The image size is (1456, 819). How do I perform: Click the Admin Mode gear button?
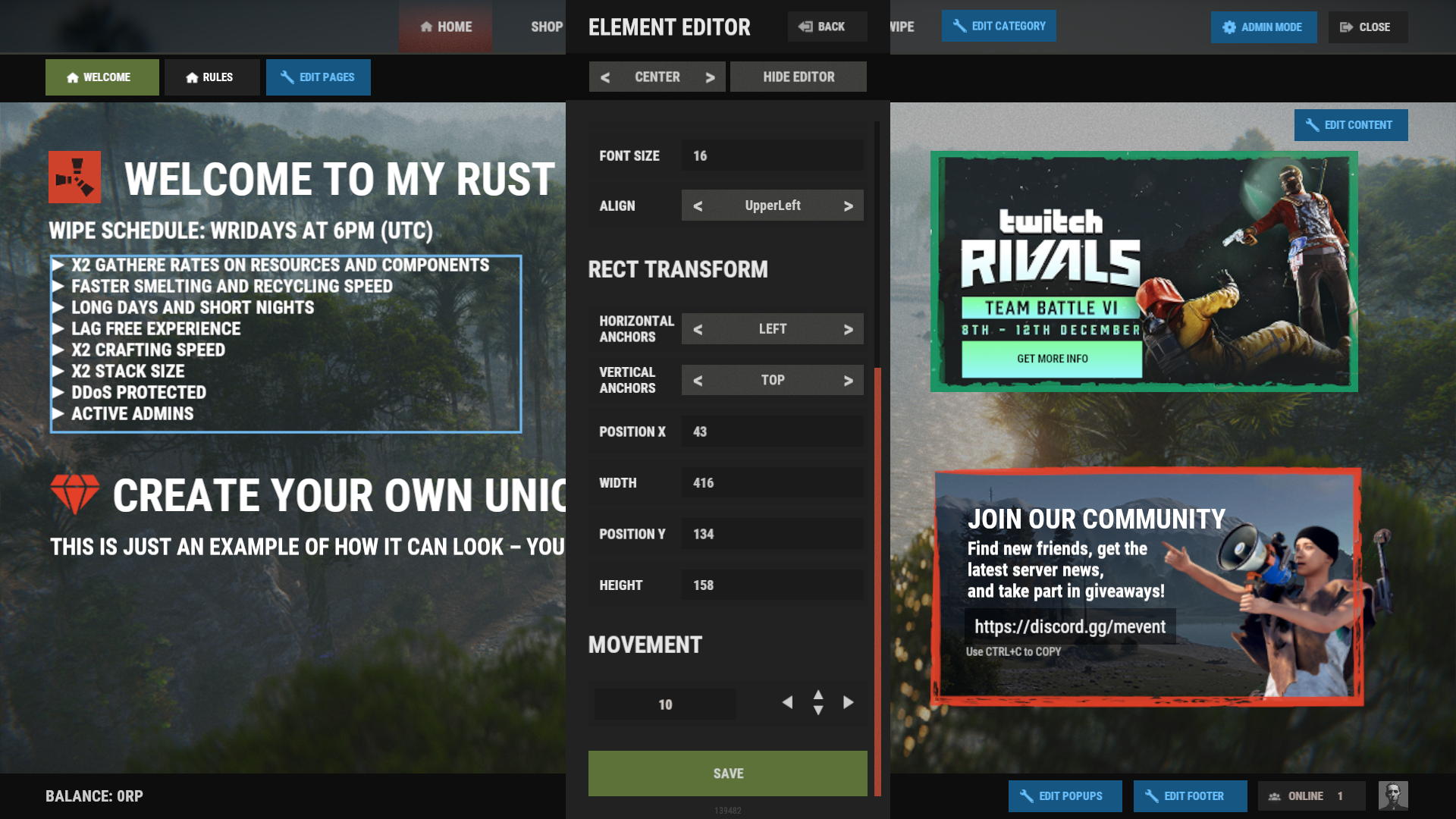coord(1263,27)
